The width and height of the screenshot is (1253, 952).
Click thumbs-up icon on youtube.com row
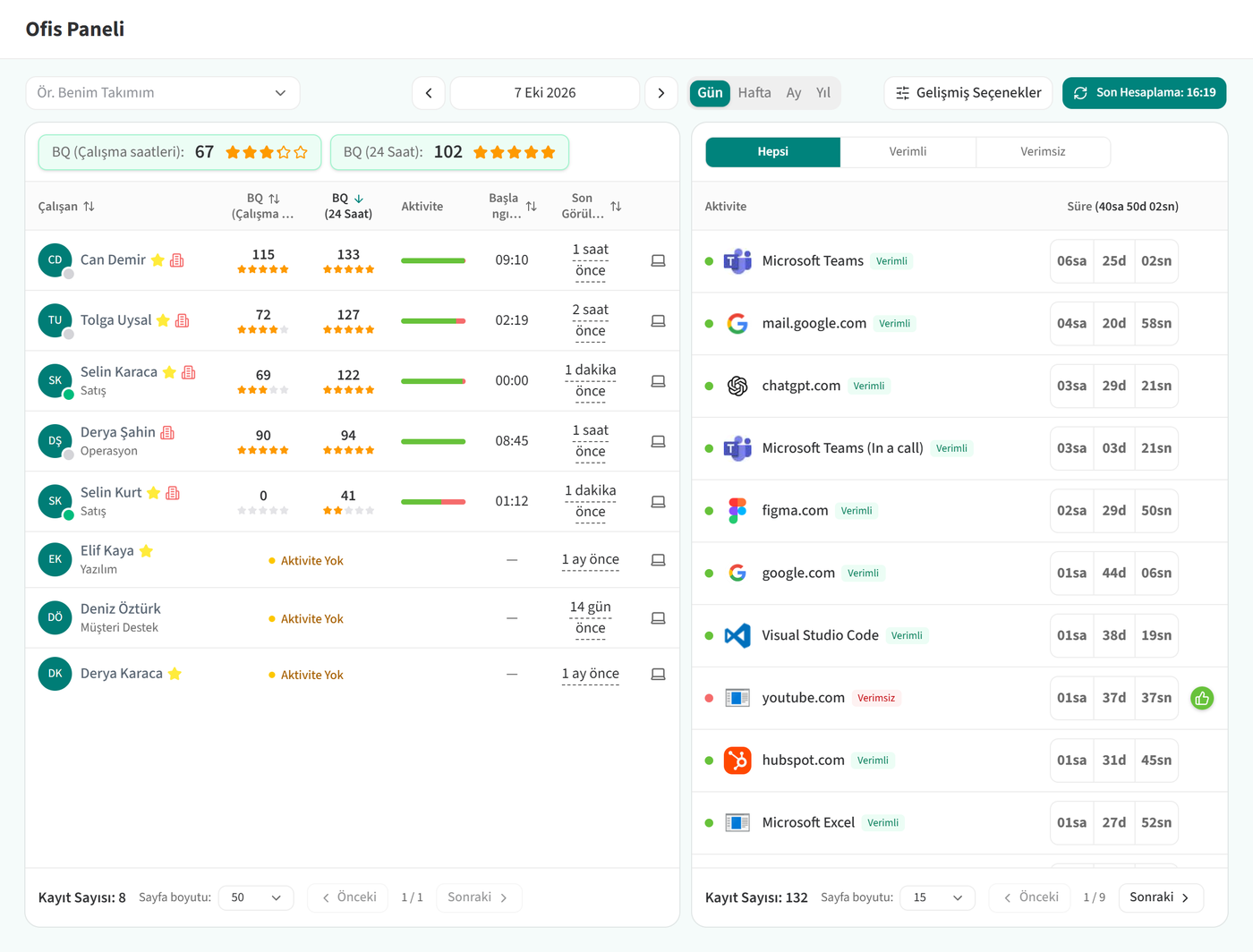coord(1202,698)
